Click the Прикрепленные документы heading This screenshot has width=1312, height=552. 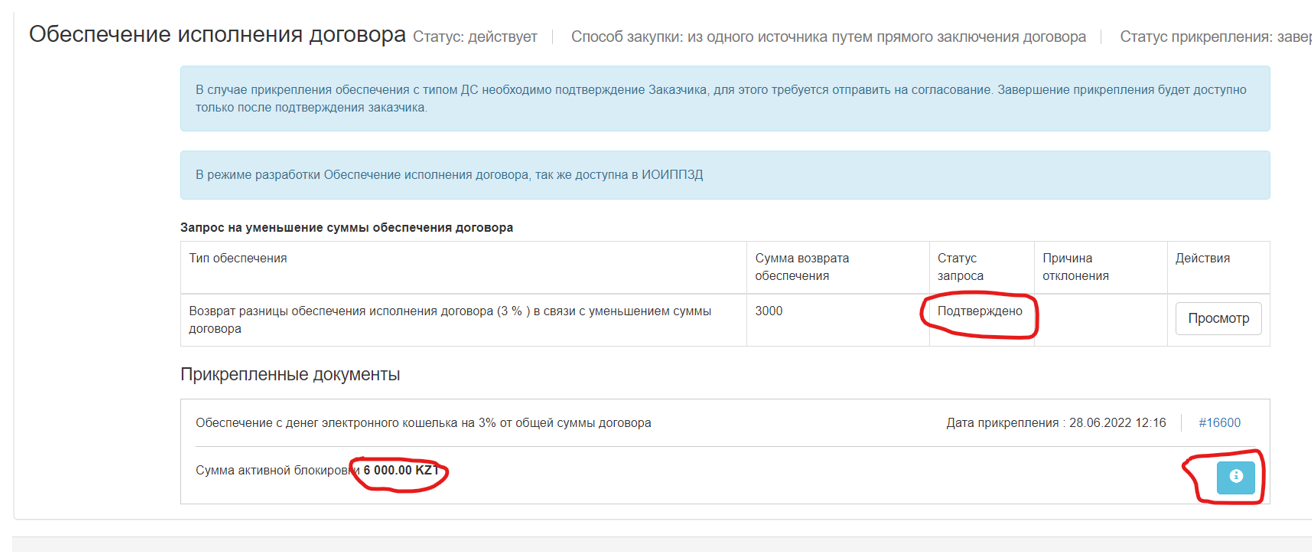[x=290, y=375]
